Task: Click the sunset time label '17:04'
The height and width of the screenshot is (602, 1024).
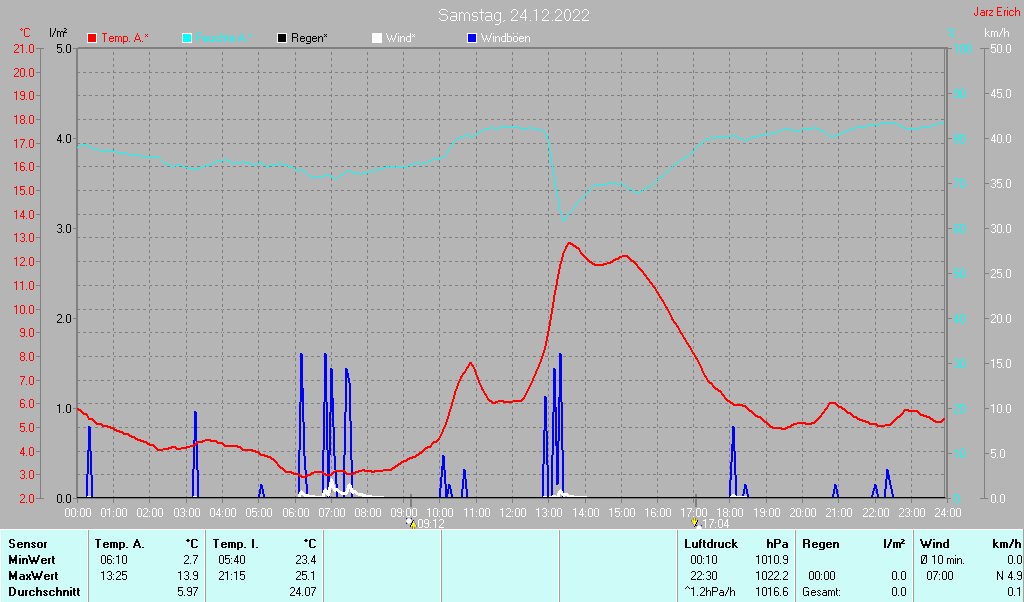Action: coord(715,524)
